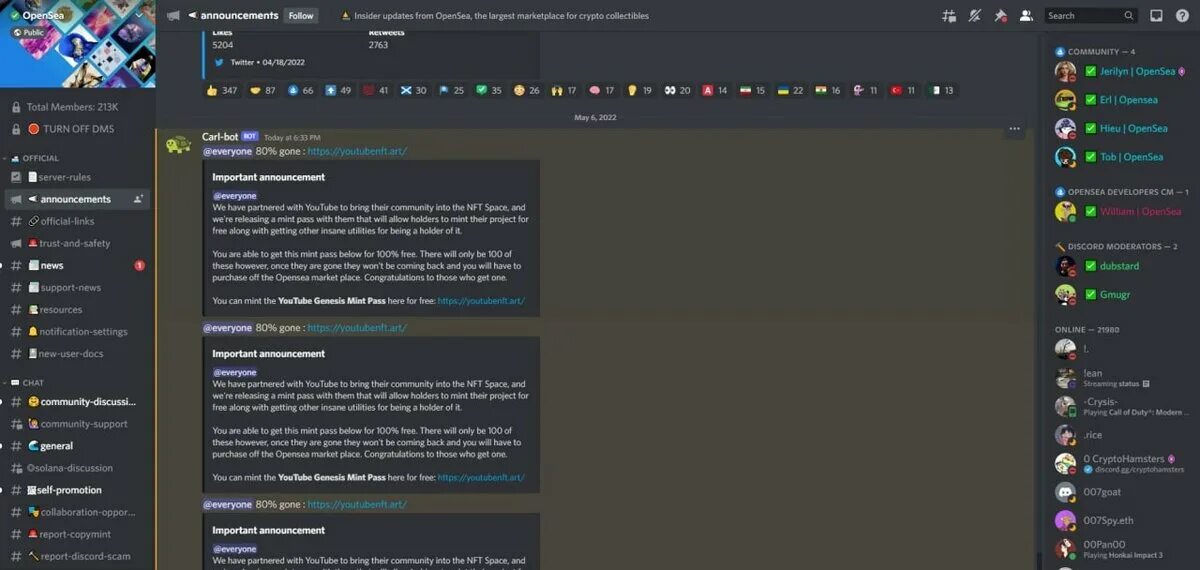This screenshot has width=1200, height=570.
Task: Click the Follow button for announcements
Action: point(301,16)
